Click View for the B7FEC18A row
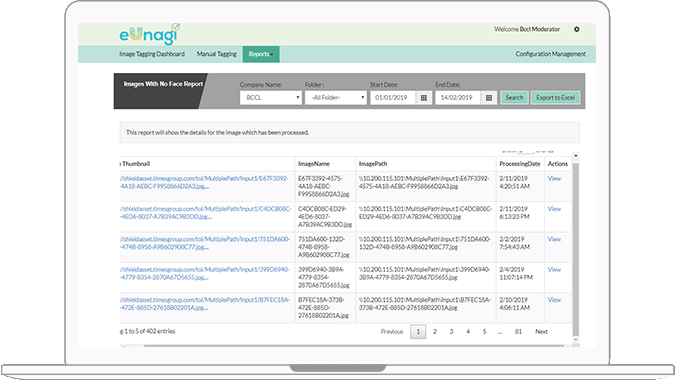 click(554, 300)
